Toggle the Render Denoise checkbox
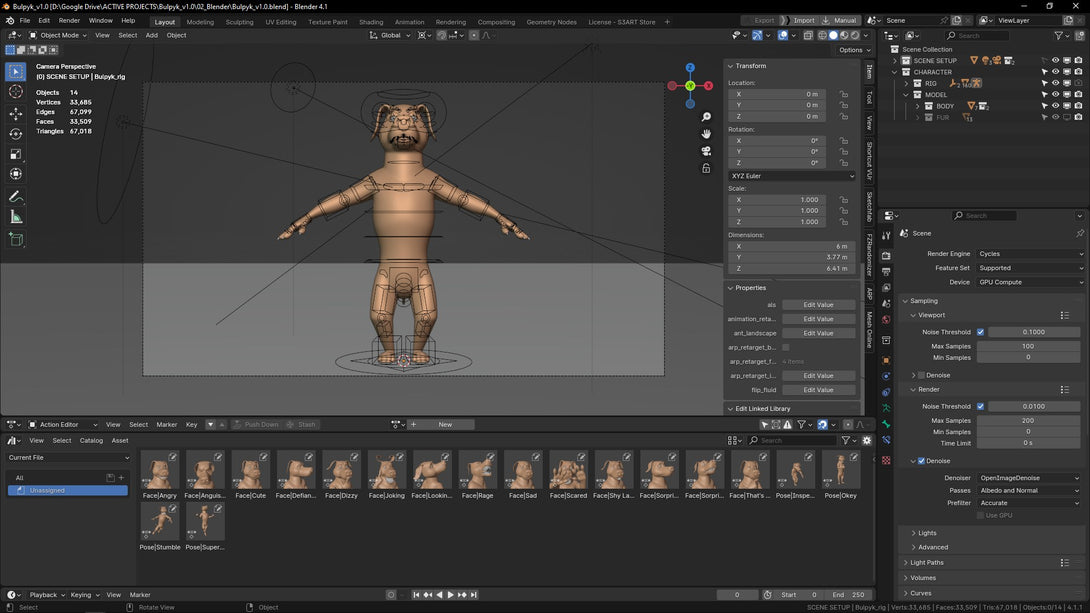The image size is (1090, 613). [x=921, y=461]
